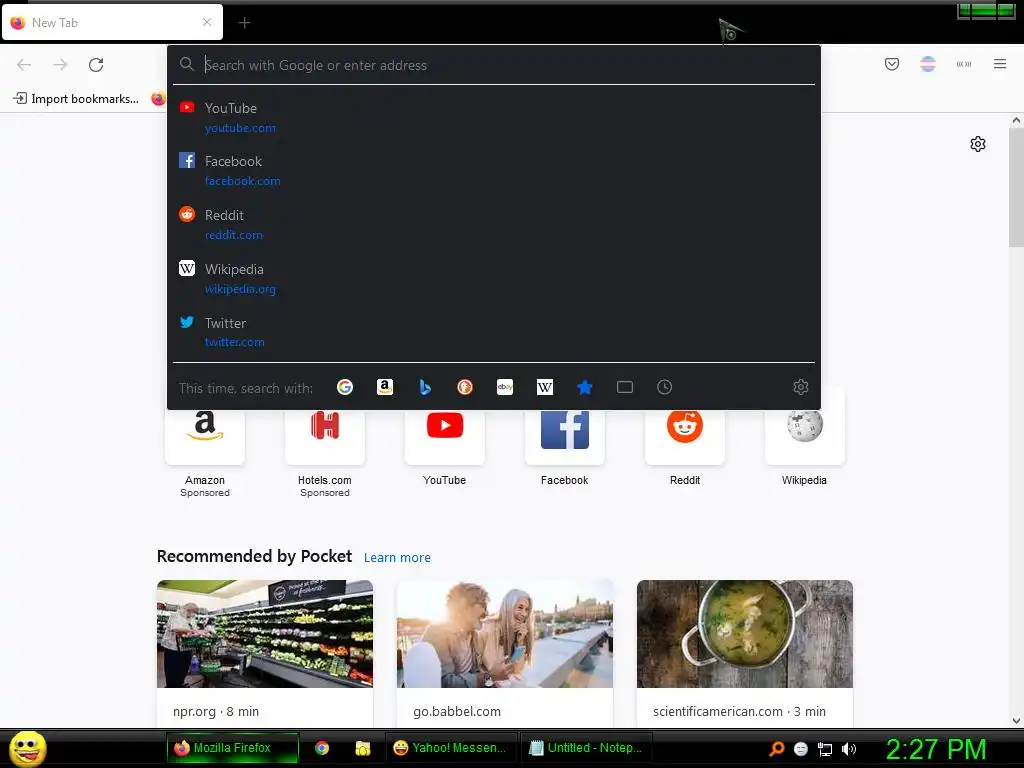Click the round white face tray icon
The image size is (1024, 768).
pyautogui.click(x=801, y=749)
